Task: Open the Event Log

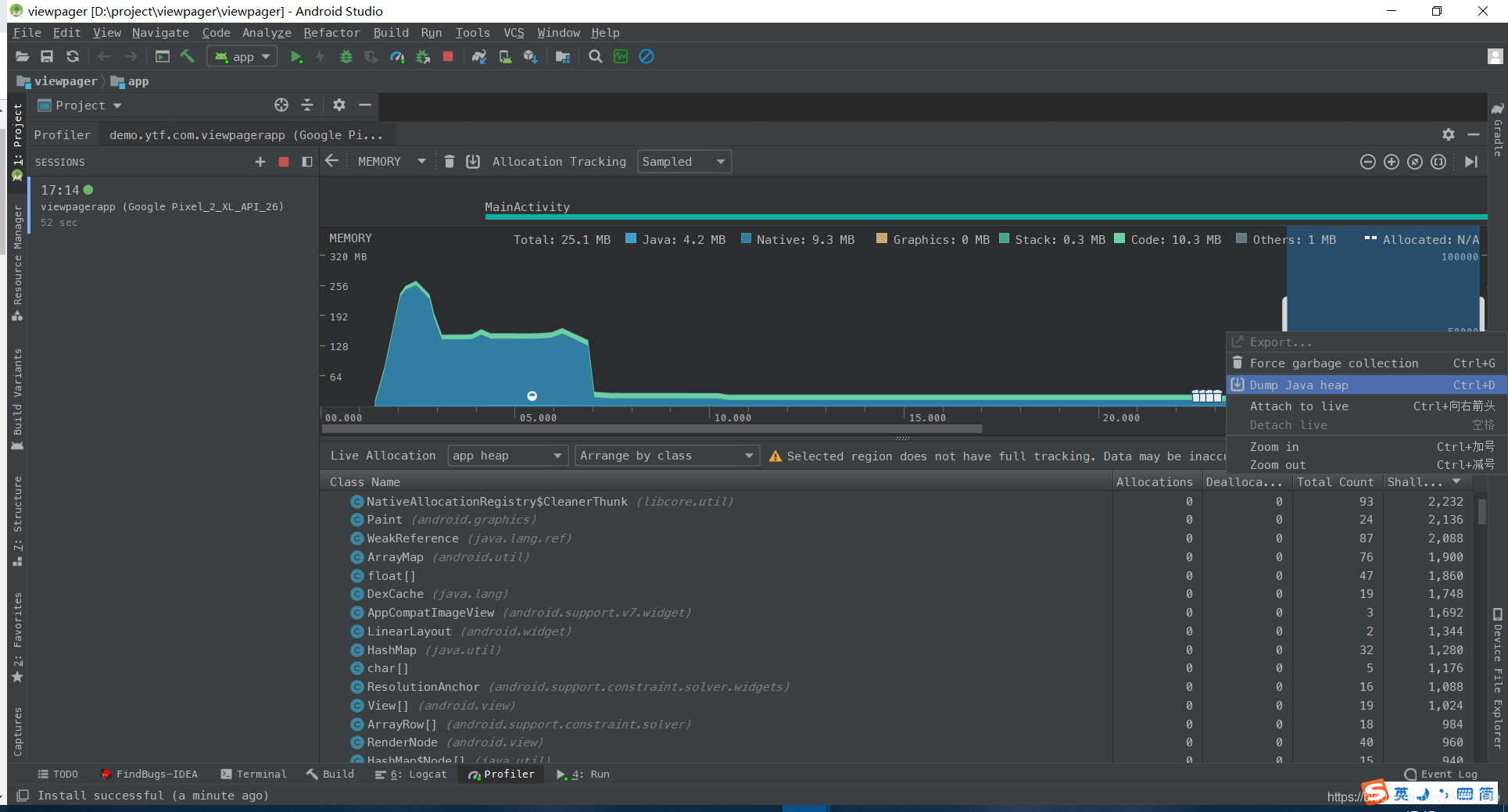Action: [1441, 774]
